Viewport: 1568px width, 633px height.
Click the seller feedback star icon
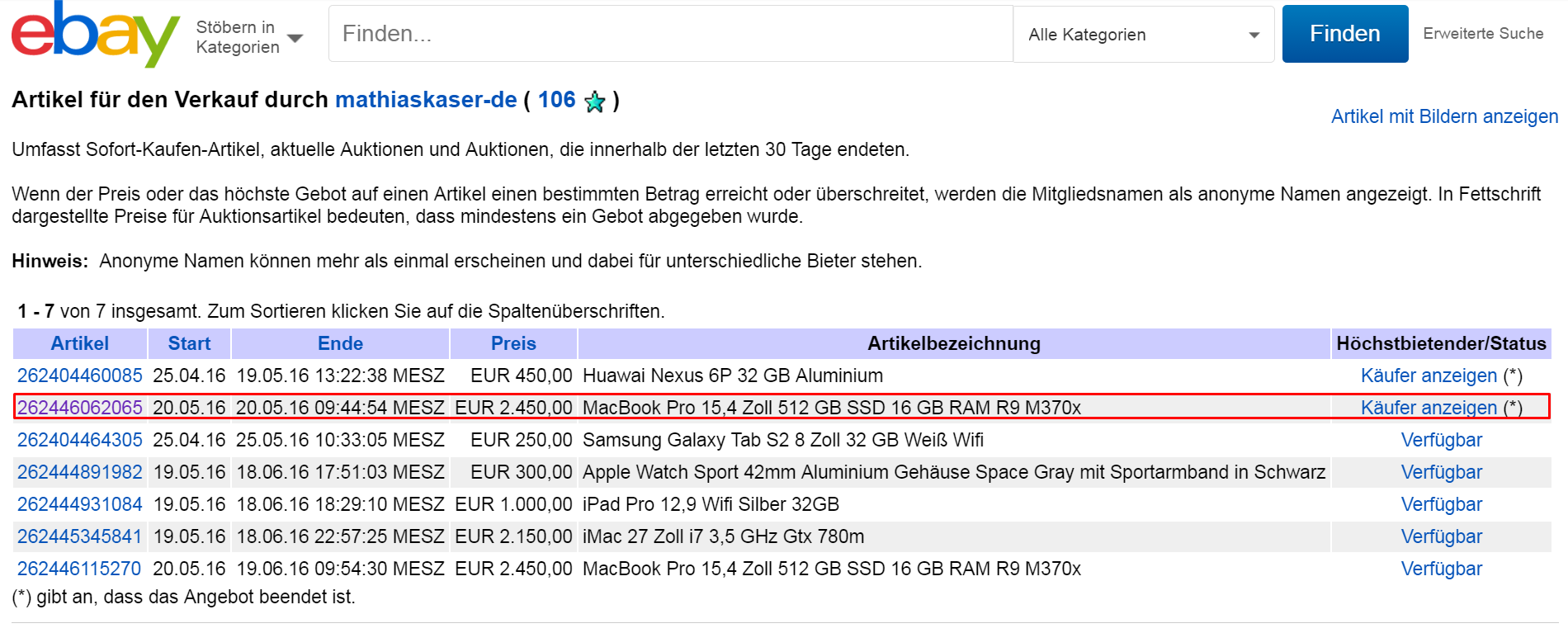[x=595, y=102]
